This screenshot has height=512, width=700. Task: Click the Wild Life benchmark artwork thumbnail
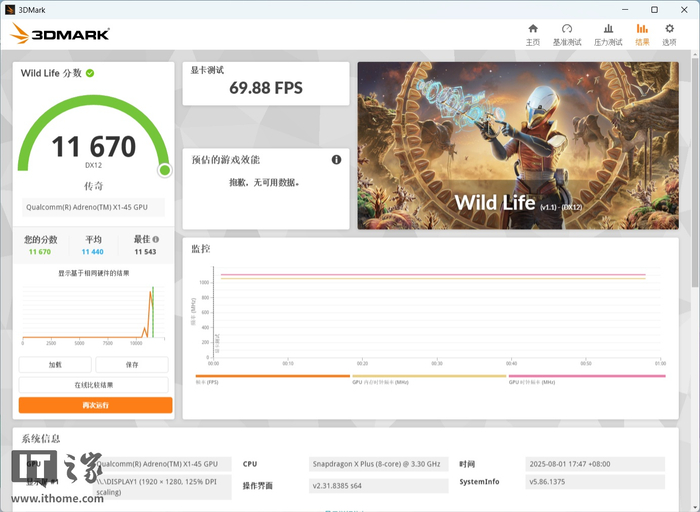(518, 146)
